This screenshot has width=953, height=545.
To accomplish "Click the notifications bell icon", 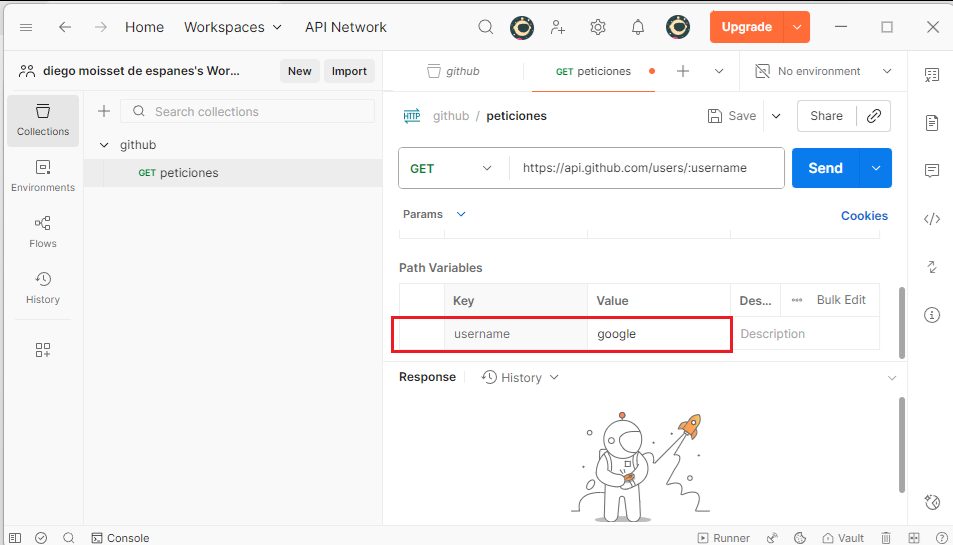I will point(638,27).
